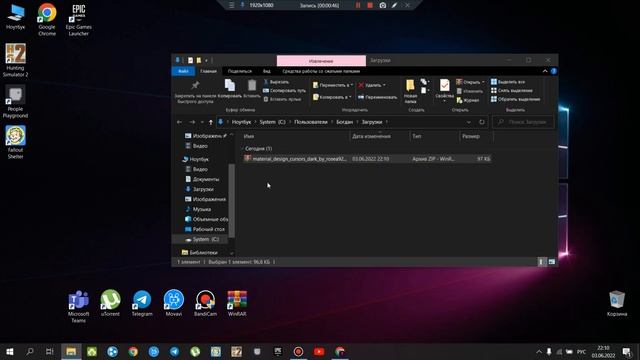640x360 pixels.
Task: Open the Переместить в dropdown
Action: pos(333,85)
